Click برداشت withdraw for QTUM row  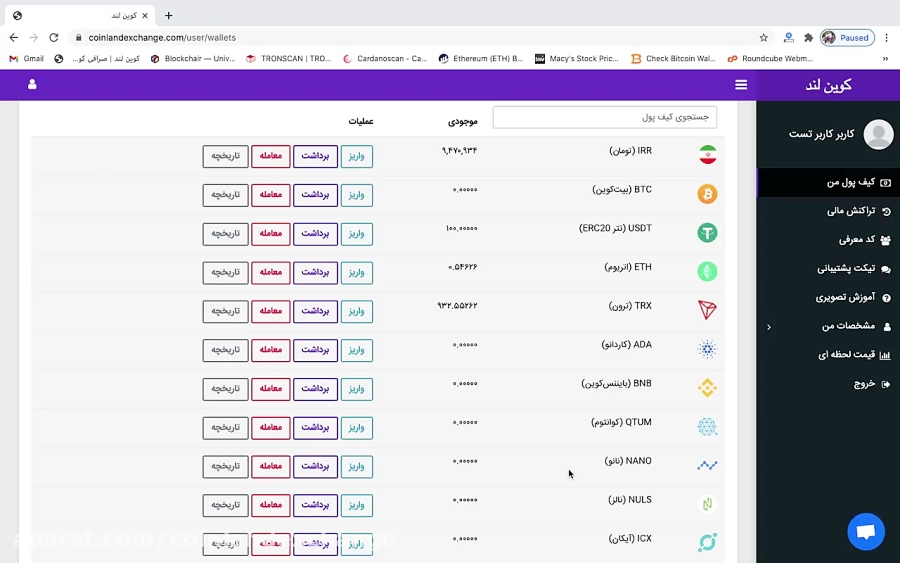[x=315, y=428]
